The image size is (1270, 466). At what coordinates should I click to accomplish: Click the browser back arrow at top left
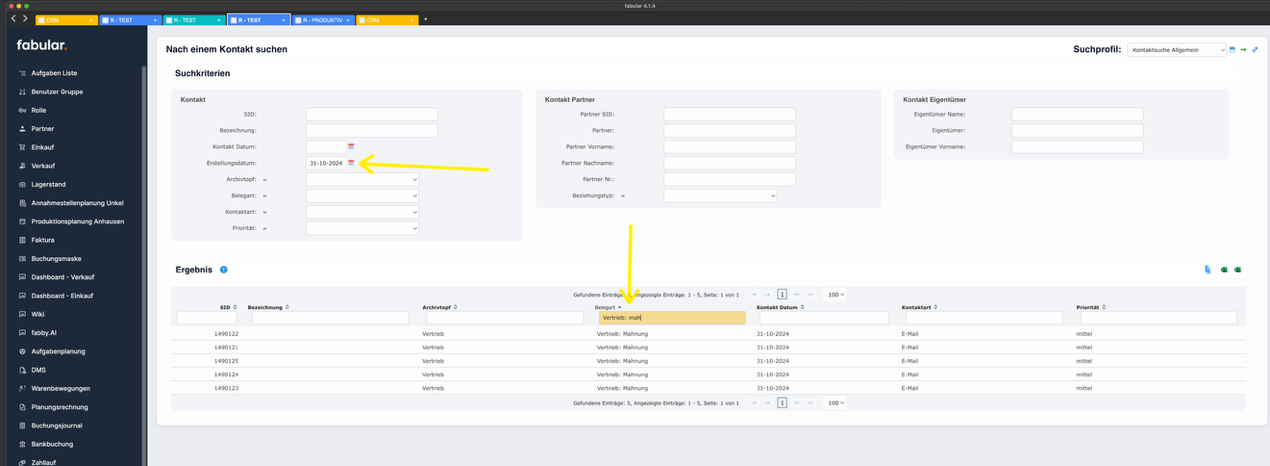coord(13,19)
